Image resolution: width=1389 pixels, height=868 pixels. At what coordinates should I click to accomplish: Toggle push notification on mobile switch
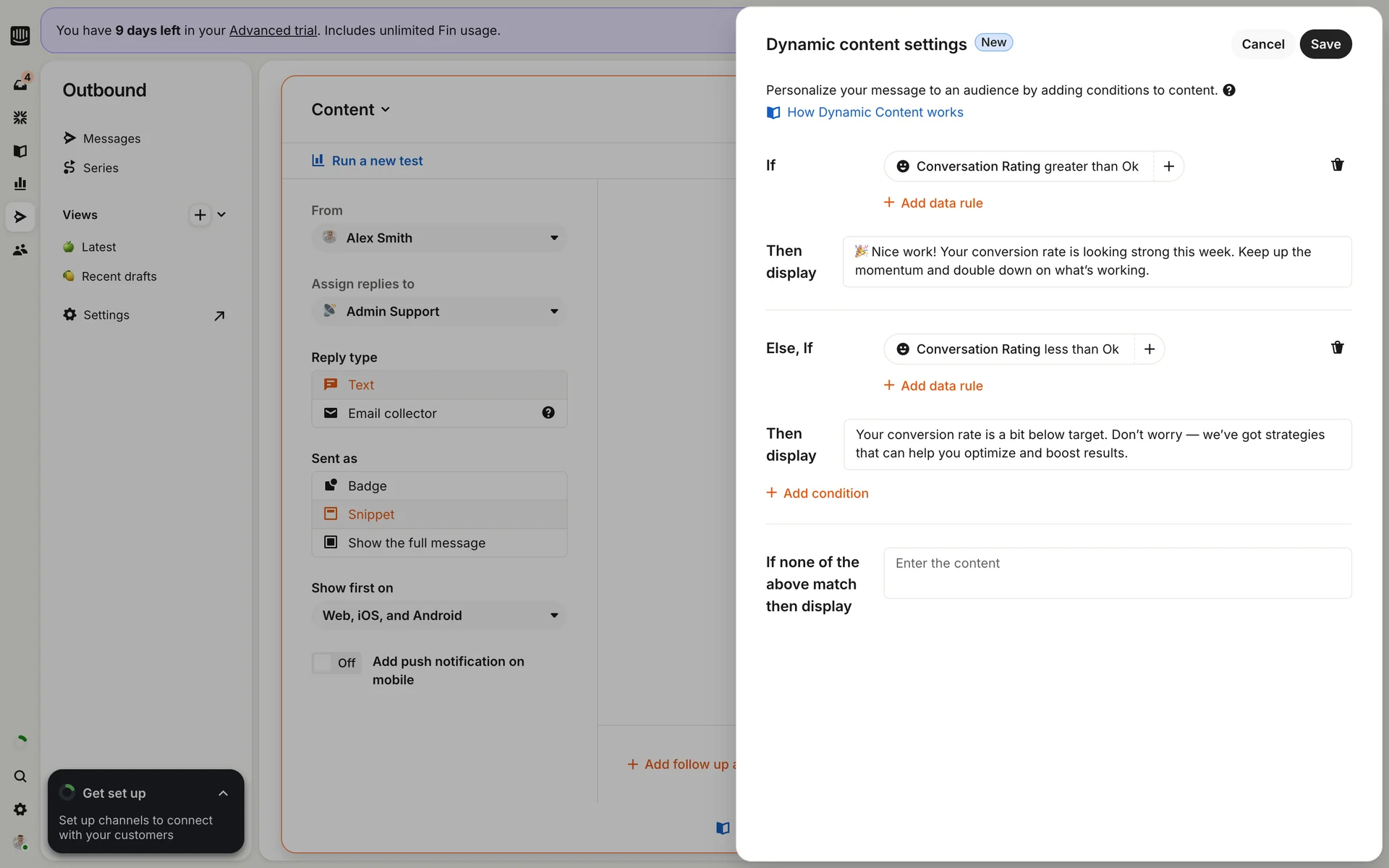[336, 663]
